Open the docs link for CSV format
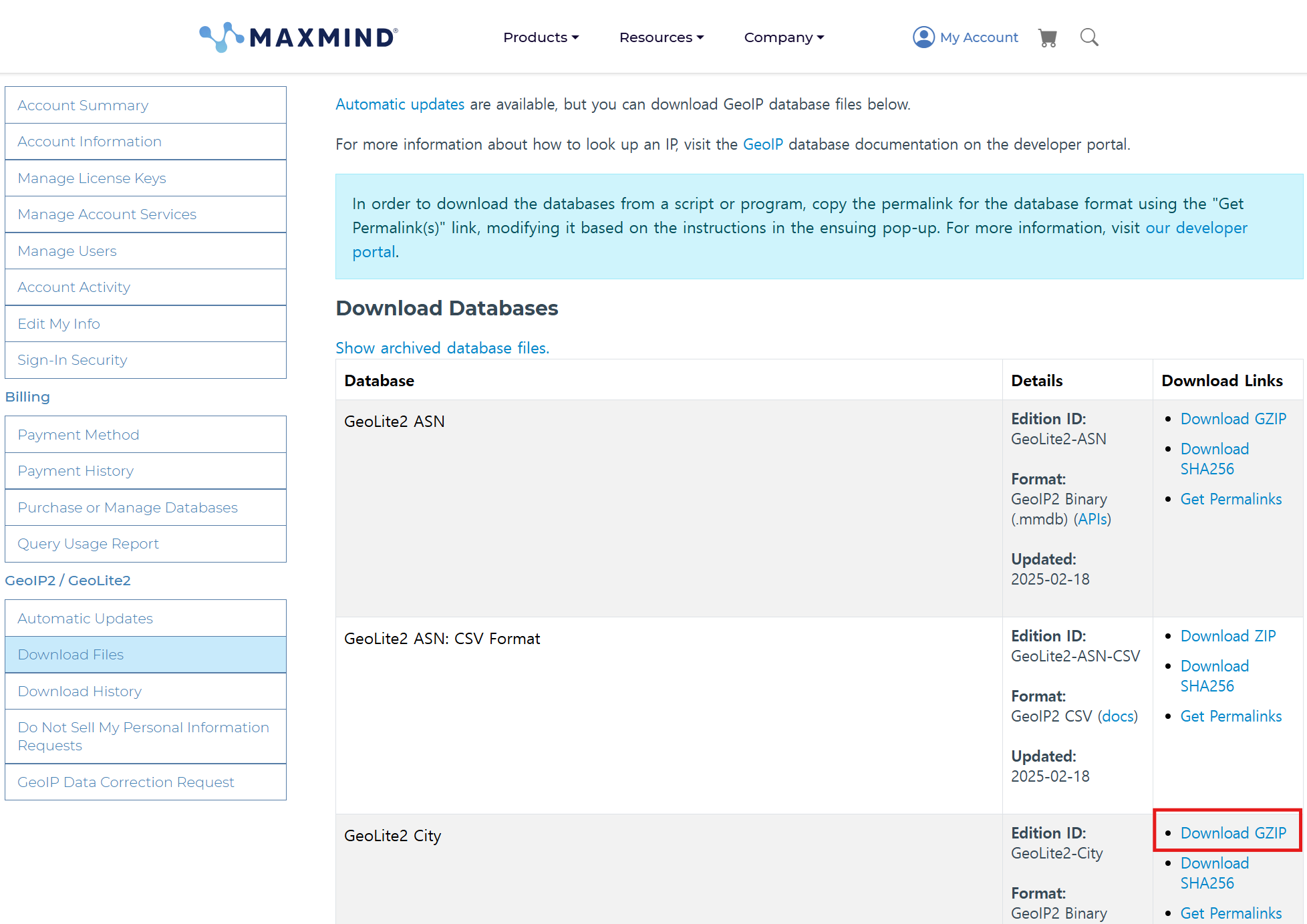This screenshot has height=924, width=1307. (1117, 716)
